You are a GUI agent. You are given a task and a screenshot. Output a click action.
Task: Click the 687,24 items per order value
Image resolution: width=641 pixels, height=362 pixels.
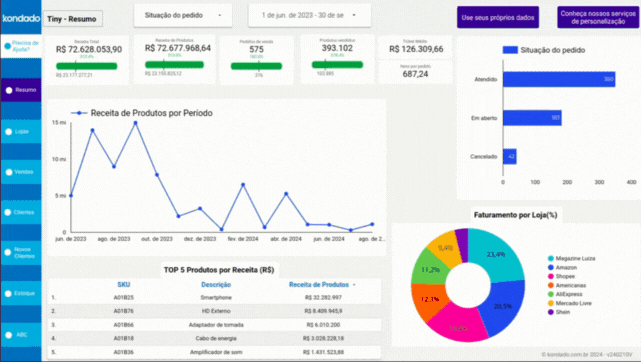click(x=415, y=74)
